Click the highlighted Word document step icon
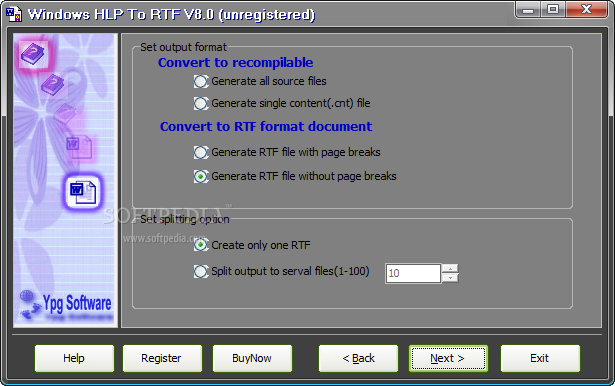This screenshot has height=386, width=615. pyautogui.click(x=82, y=191)
